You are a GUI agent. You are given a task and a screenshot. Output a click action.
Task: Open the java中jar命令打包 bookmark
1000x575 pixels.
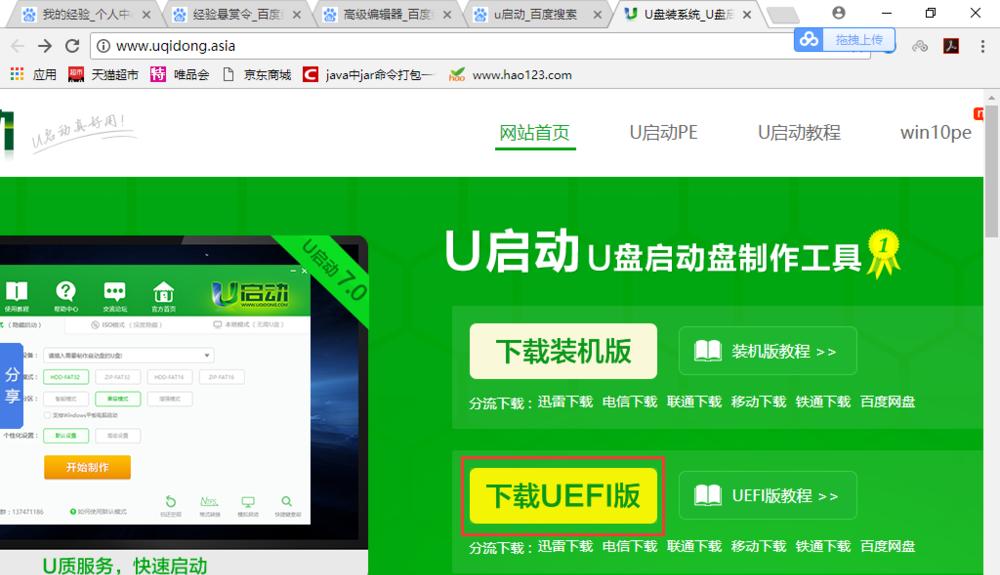click(368, 75)
